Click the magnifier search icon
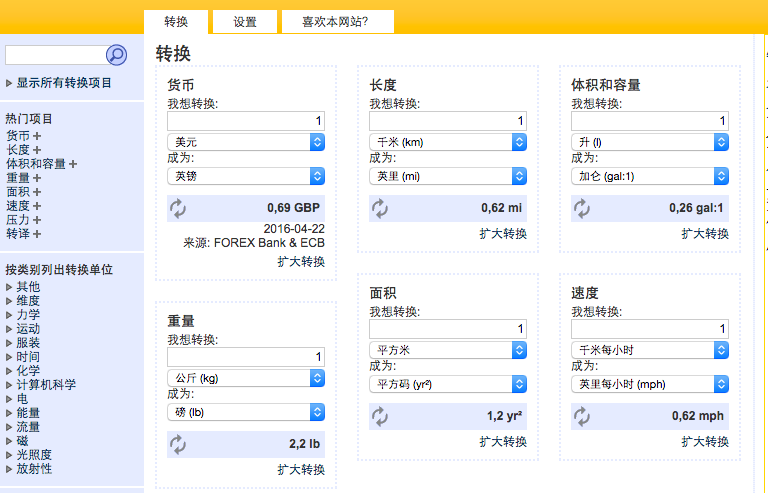This screenshot has height=493, width=768. [x=116, y=55]
